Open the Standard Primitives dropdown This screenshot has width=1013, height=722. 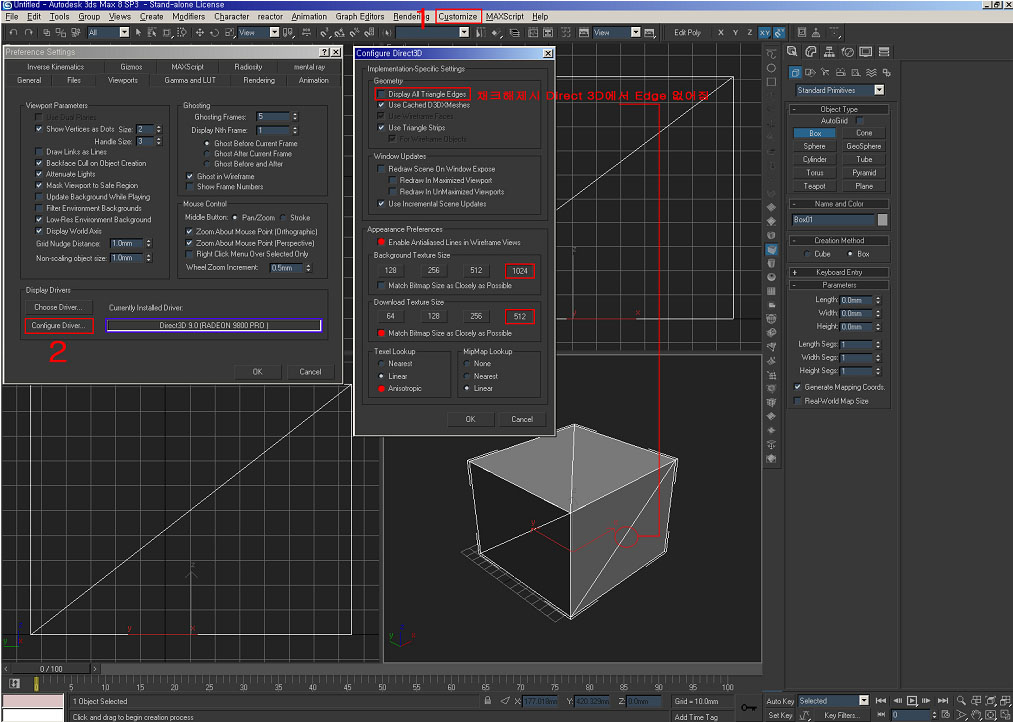pyautogui.click(x=880, y=90)
